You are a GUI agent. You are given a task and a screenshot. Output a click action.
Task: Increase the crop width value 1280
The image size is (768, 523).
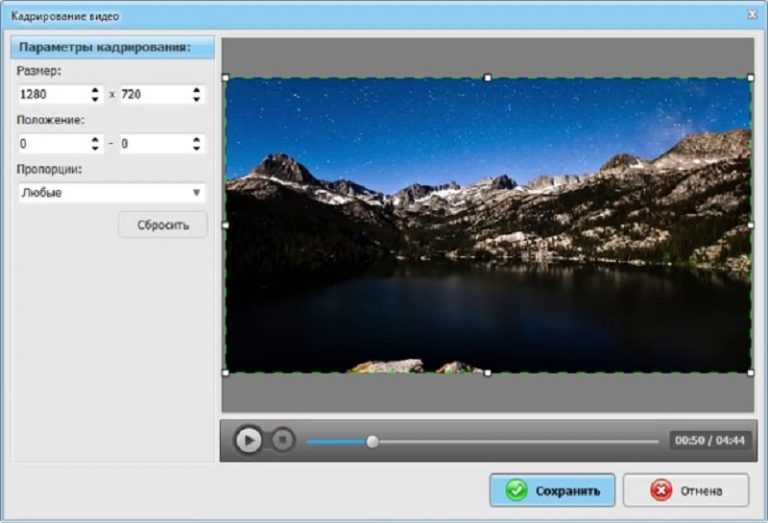point(95,90)
